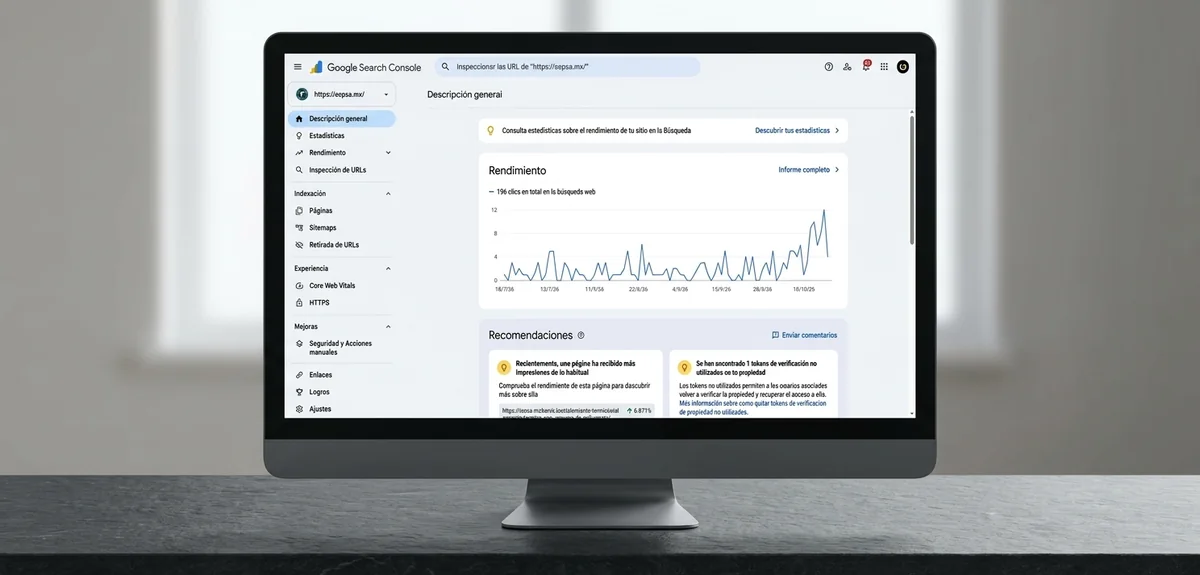Click the shield icon for Seguridad y Acciones manuales
The height and width of the screenshot is (575, 1200).
[299, 343]
